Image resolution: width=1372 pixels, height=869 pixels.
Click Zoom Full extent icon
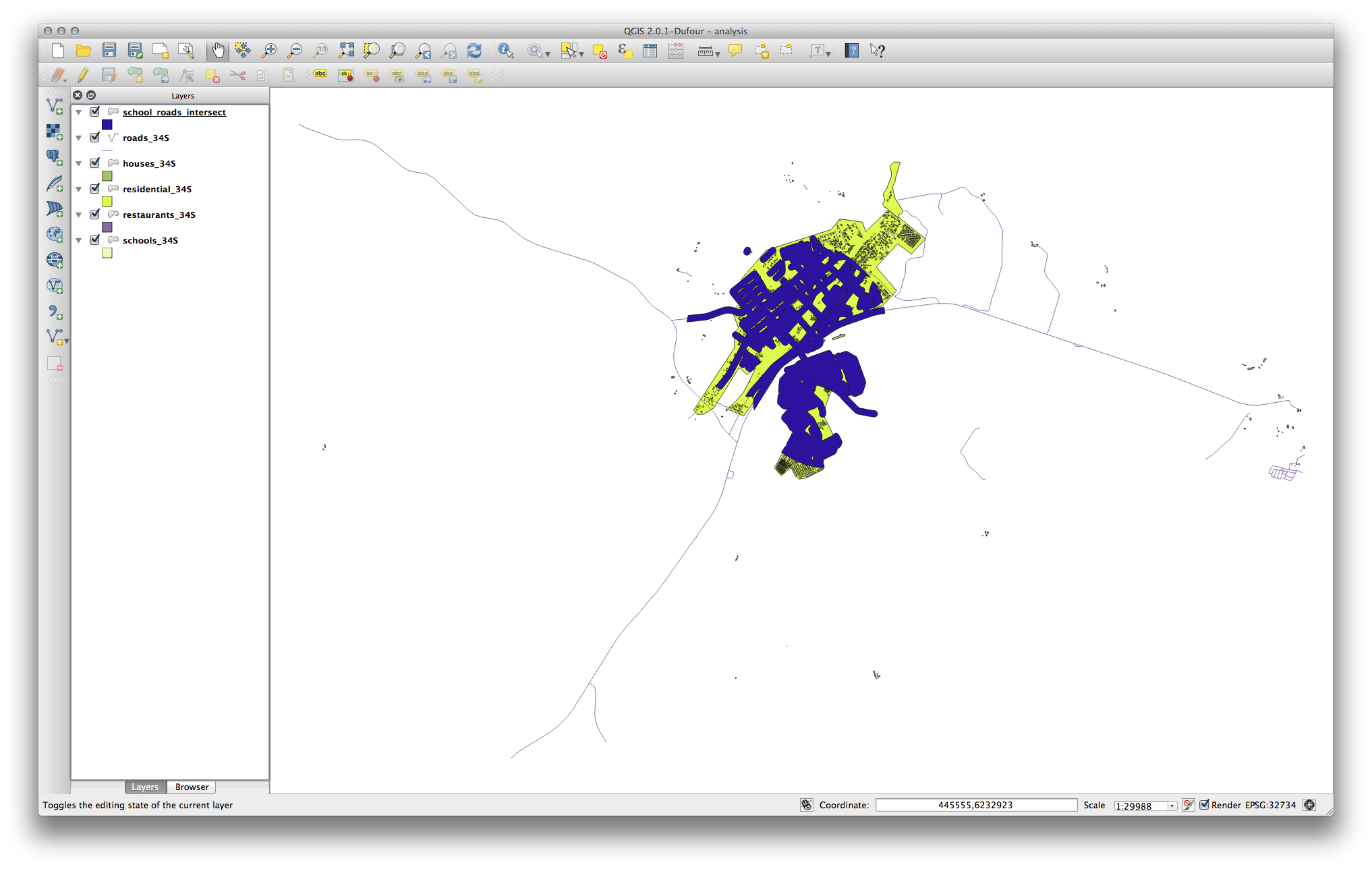(x=346, y=51)
